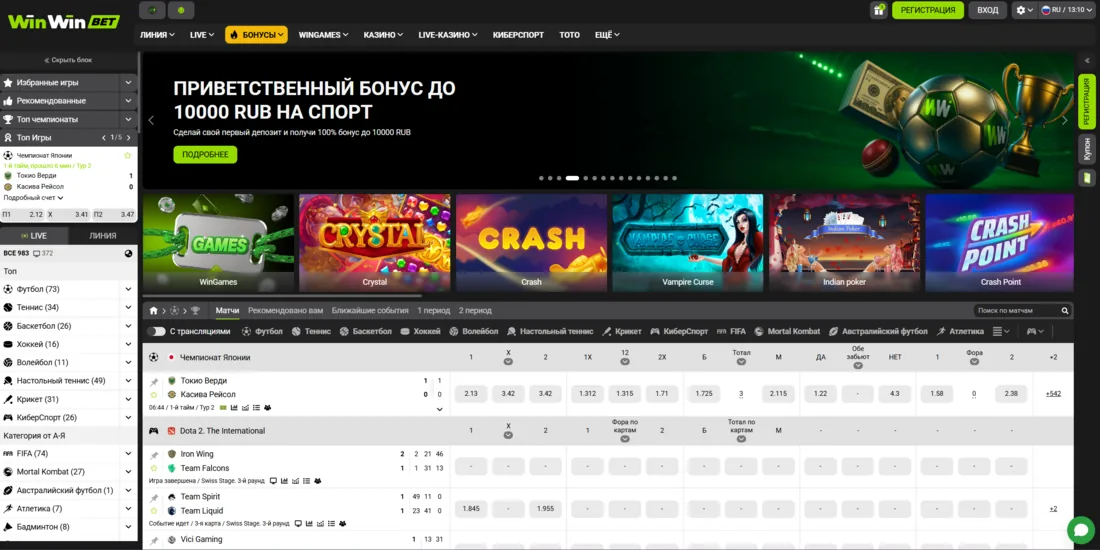Open more sports list menu icon dropdown

(x=1001, y=331)
